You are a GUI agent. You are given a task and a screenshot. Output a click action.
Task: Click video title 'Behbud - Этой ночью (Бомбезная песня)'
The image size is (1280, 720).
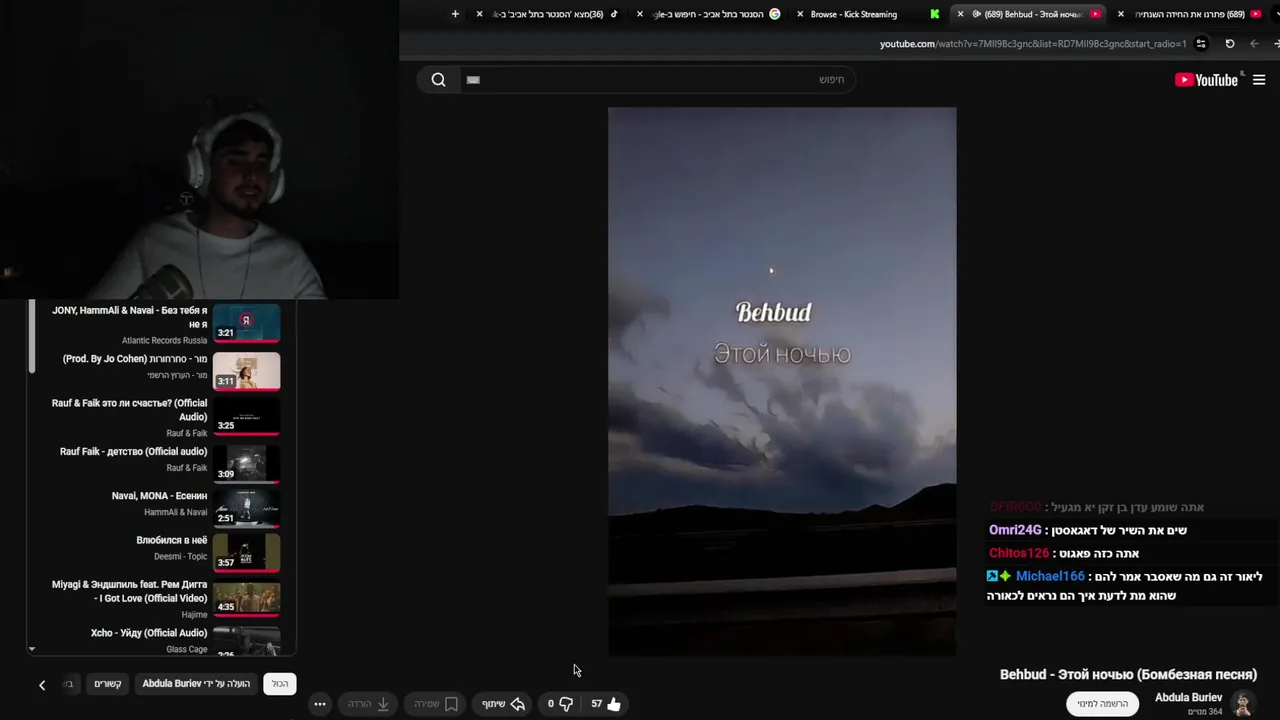(1128, 675)
